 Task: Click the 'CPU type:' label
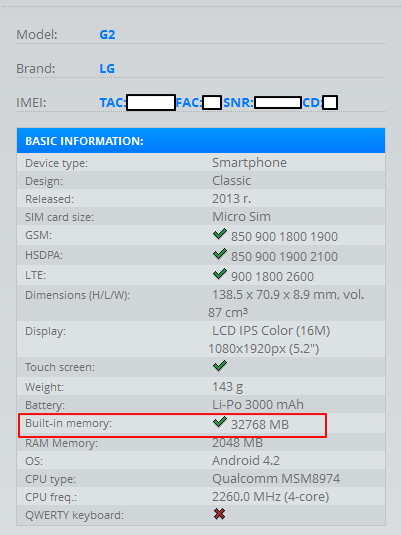click(x=50, y=479)
